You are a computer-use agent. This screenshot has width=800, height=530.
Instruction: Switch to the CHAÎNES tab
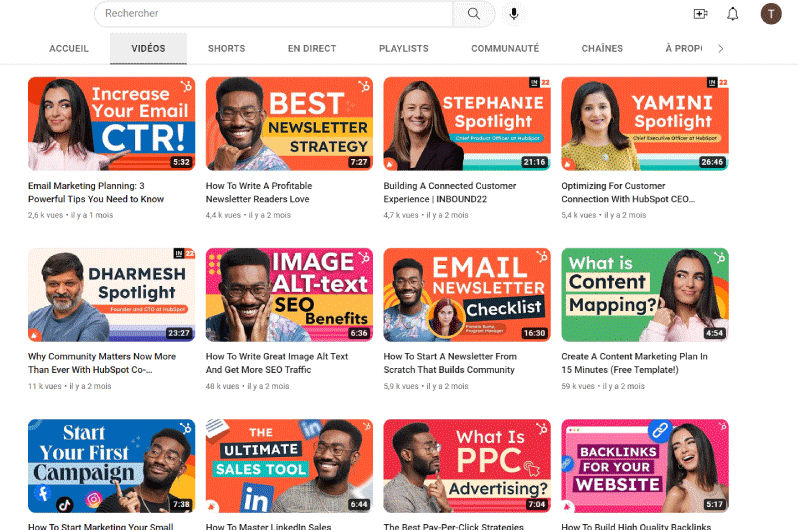[602, 48]
